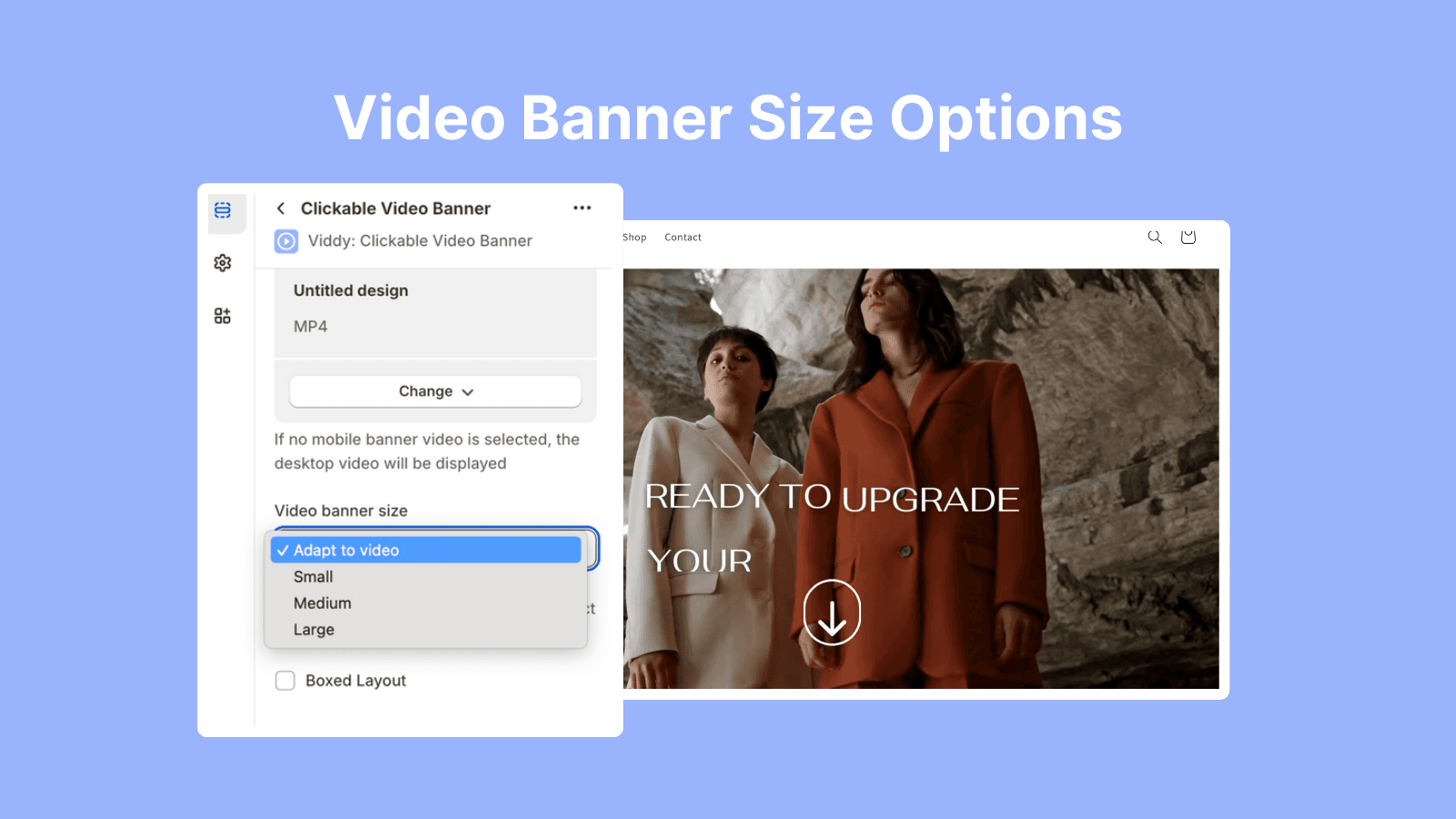
Task: Expand the Change video dropdown button
Action: click(435, 391)
